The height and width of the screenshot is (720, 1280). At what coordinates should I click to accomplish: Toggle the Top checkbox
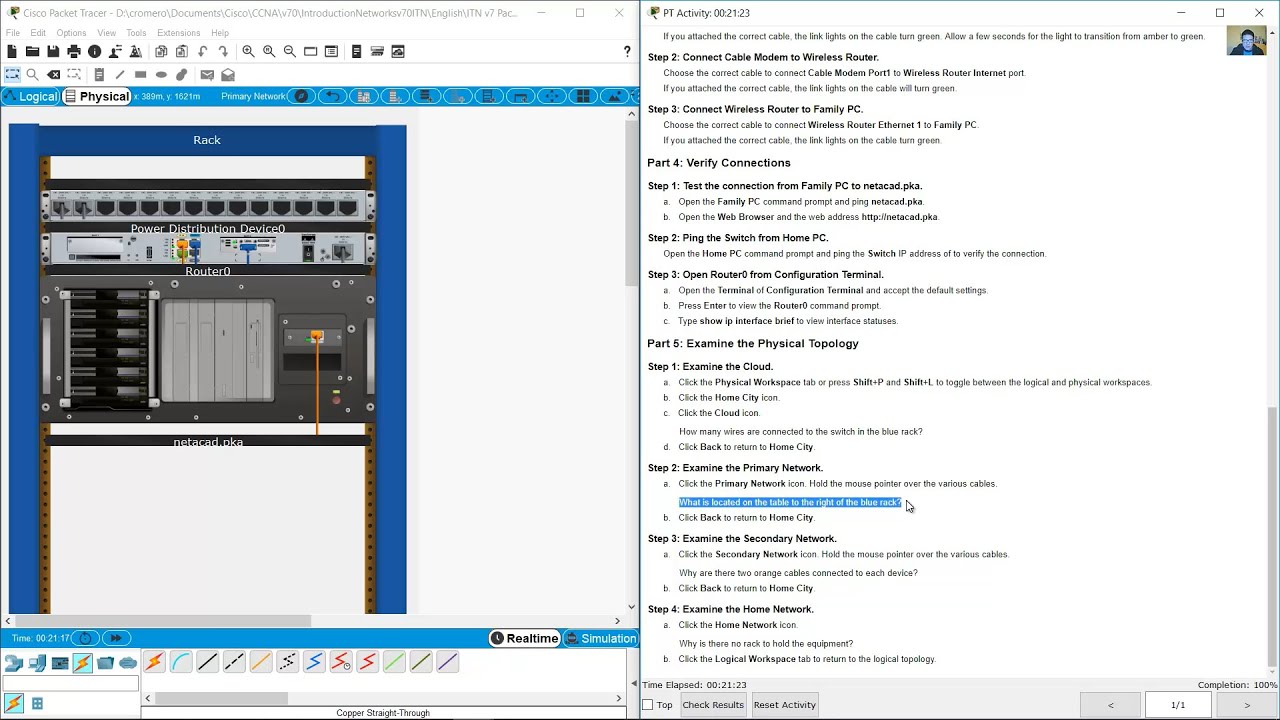click(x=648, y=705)
